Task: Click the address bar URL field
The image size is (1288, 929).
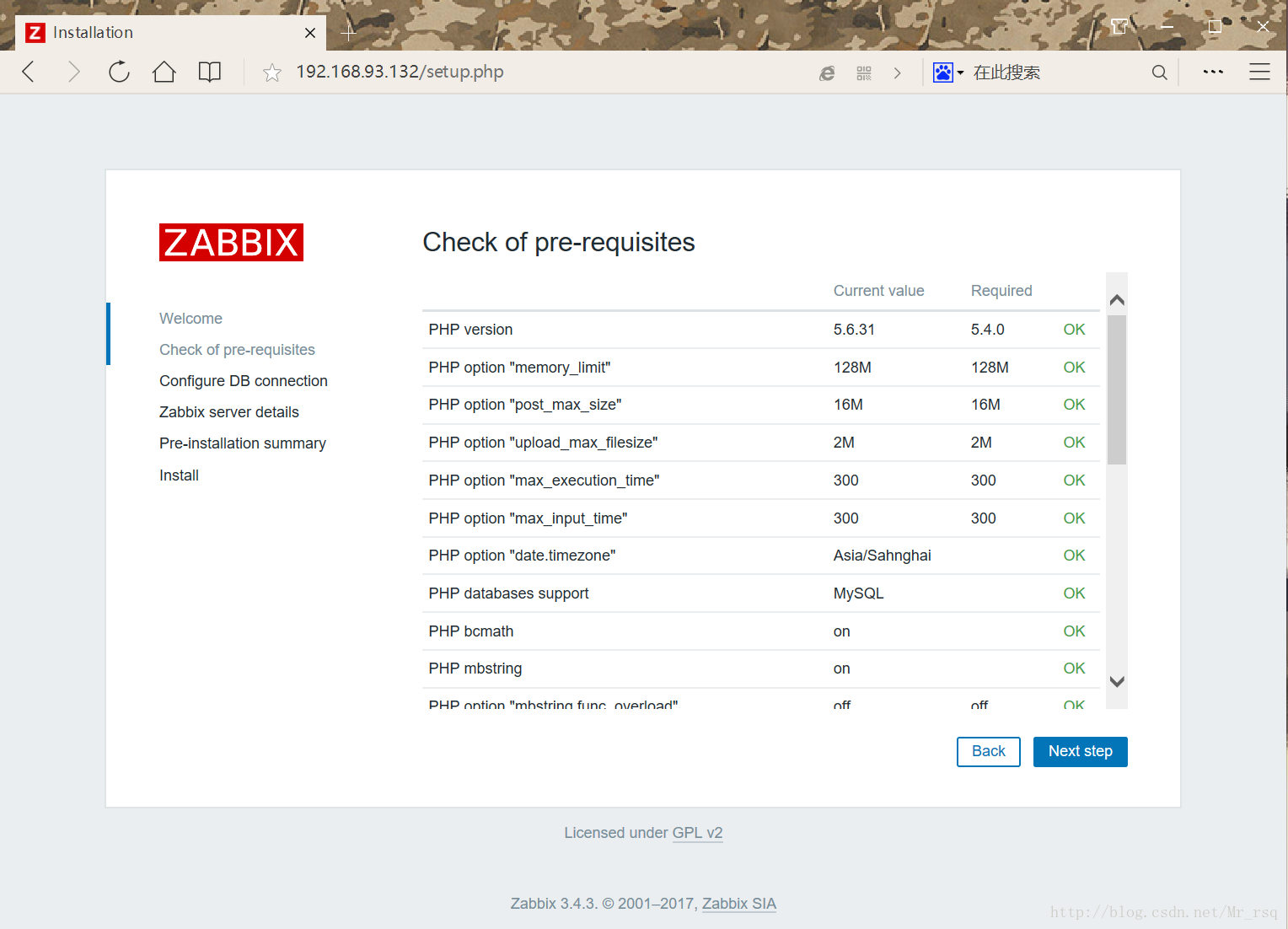Action: coord(506,72)
